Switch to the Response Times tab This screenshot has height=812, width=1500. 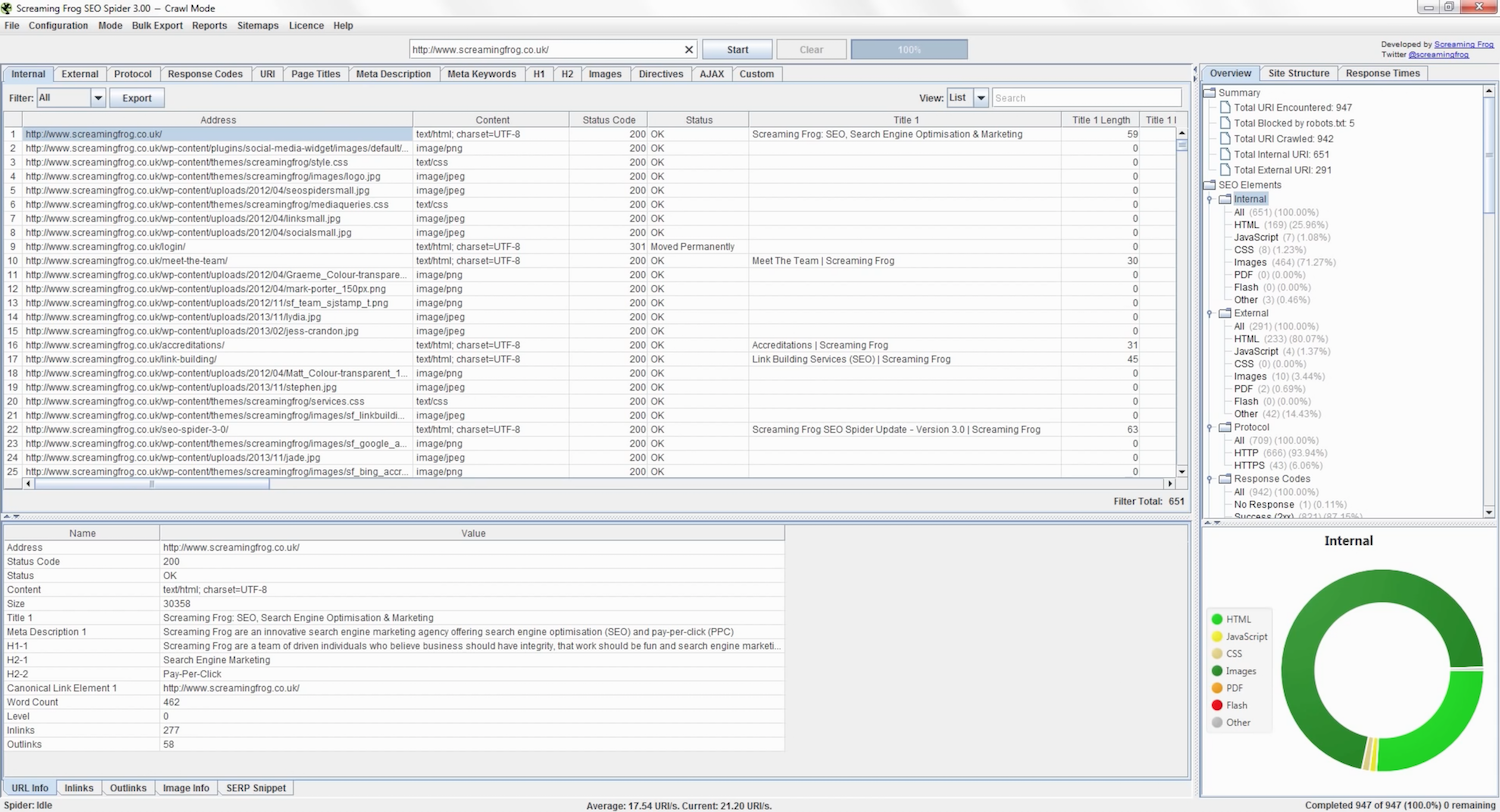1382,73
